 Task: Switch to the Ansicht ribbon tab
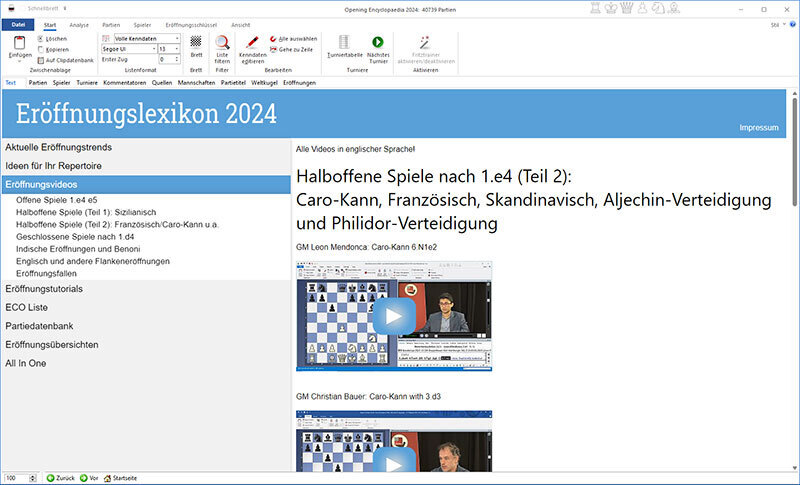pos(240,25)
